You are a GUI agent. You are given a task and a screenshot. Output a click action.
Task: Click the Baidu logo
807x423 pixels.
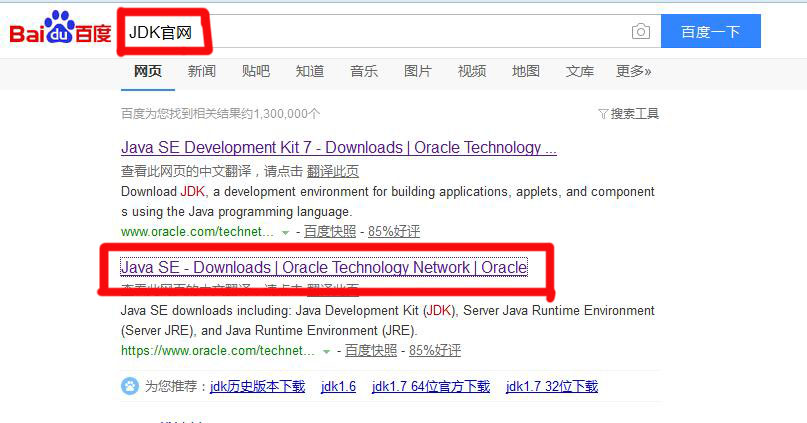[x=60, y=28]
